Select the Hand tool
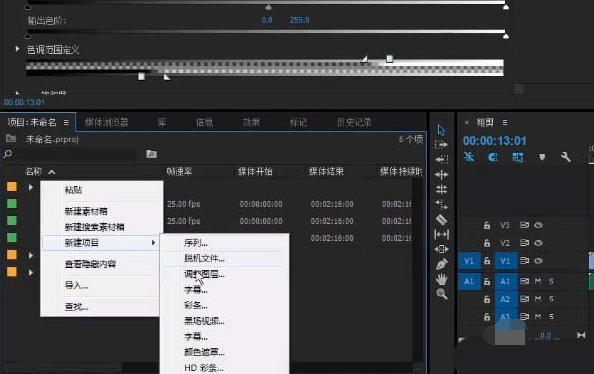 (441, 280)
